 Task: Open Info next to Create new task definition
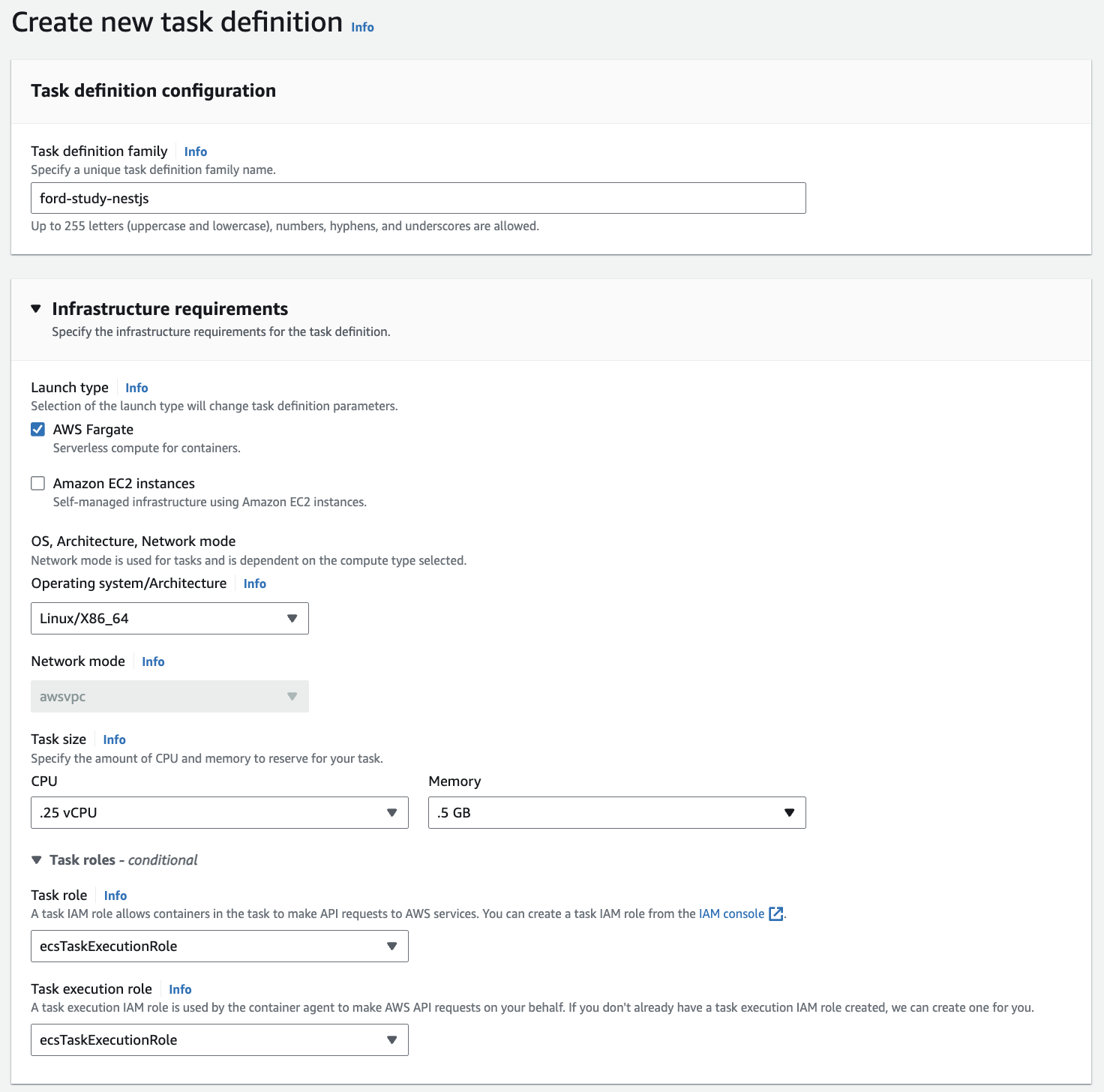tap(362, 27)
